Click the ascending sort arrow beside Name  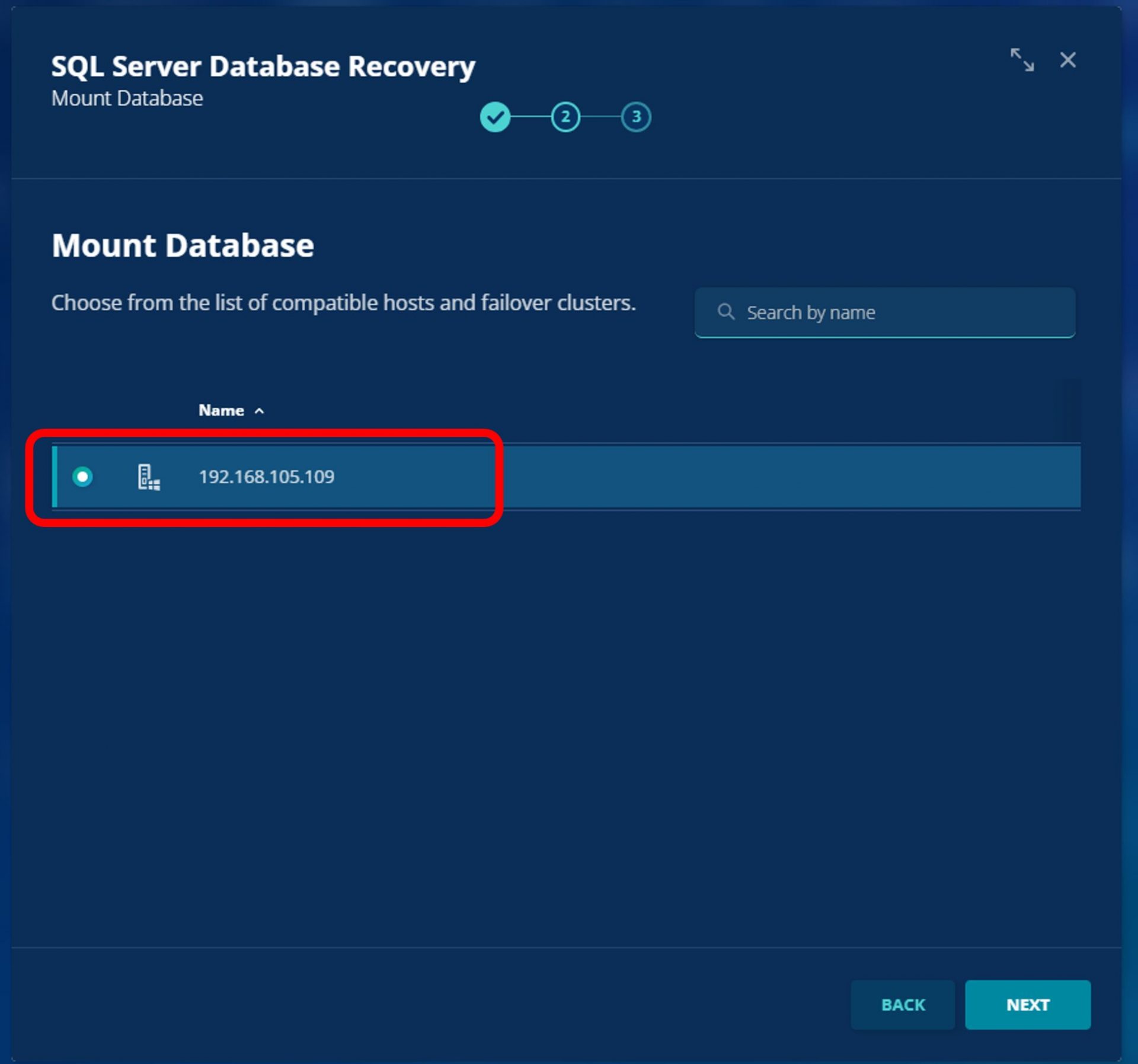tap(259, 411)
